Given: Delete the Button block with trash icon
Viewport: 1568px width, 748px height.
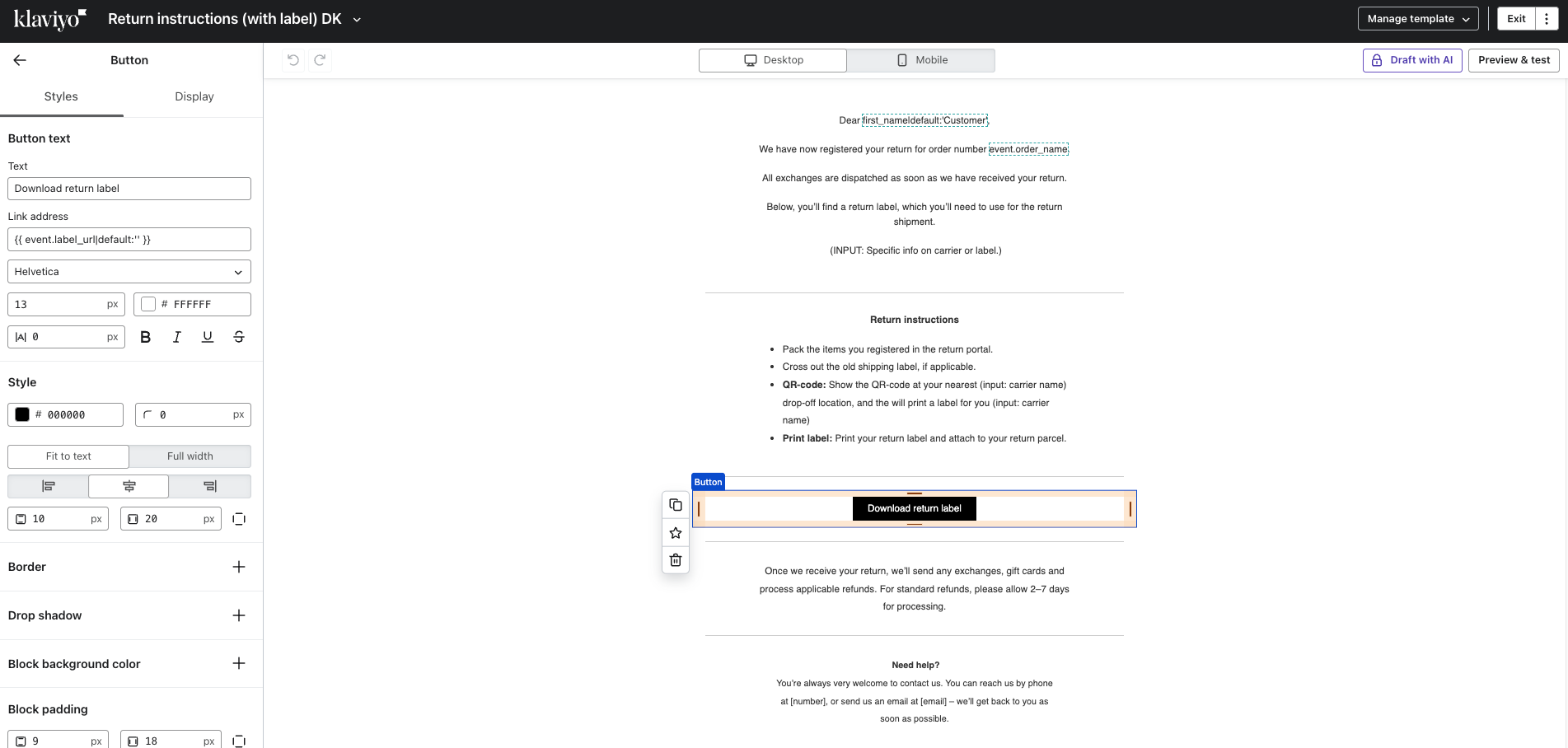Looking at the screenshot, I should point(676,560).
